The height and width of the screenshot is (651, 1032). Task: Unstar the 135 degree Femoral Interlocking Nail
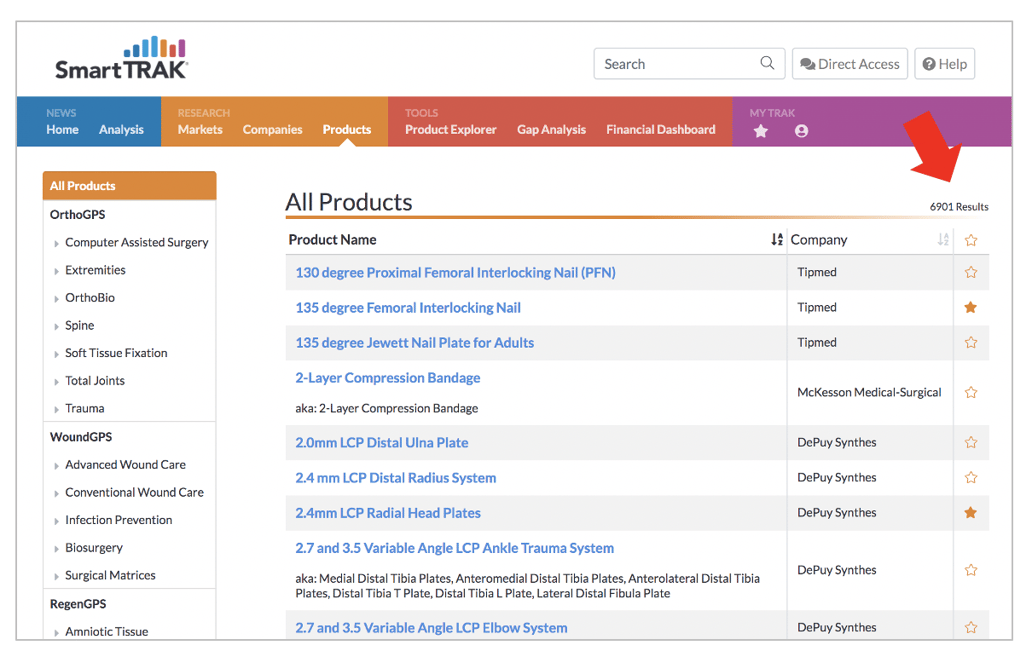(971, 307)
